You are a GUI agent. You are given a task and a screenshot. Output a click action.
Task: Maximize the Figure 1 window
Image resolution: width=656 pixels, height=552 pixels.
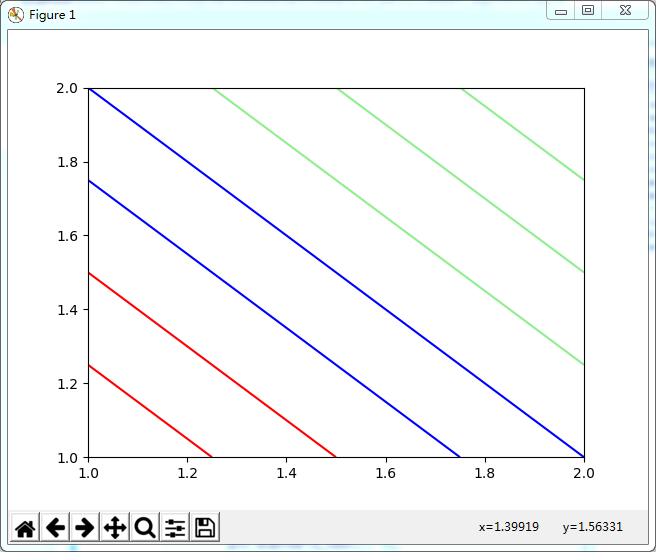(588, 11)
